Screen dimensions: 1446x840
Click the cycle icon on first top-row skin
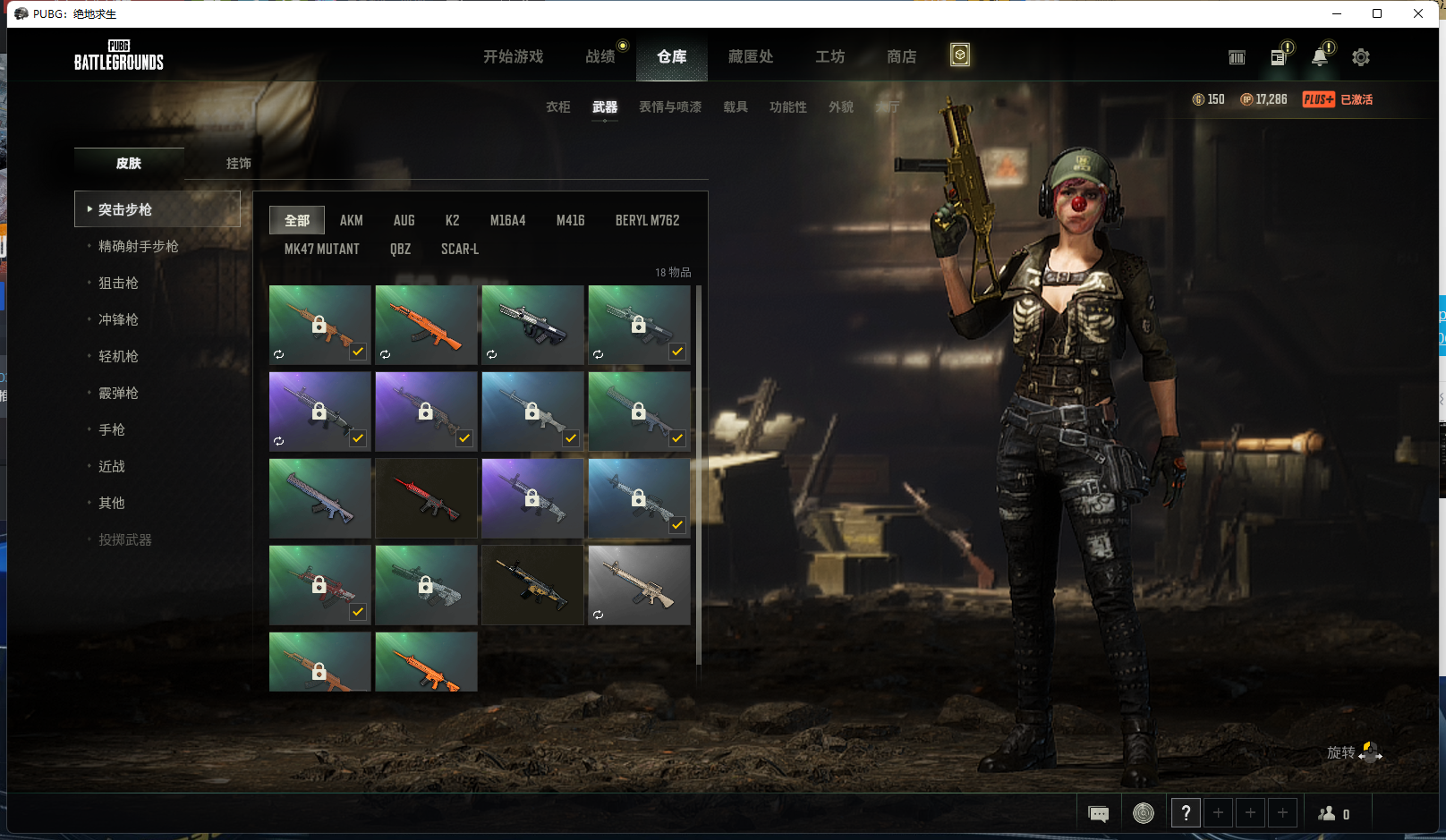pyautogui.click(x=278, y=354)
